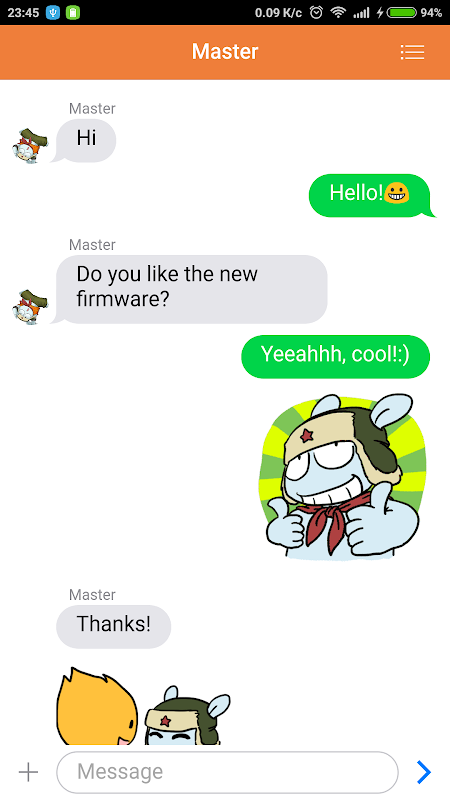Screen dimensions: 450x800
Task: Tap the Yeeahhh, cool!:) message bubble
Action: pos(336,357)
